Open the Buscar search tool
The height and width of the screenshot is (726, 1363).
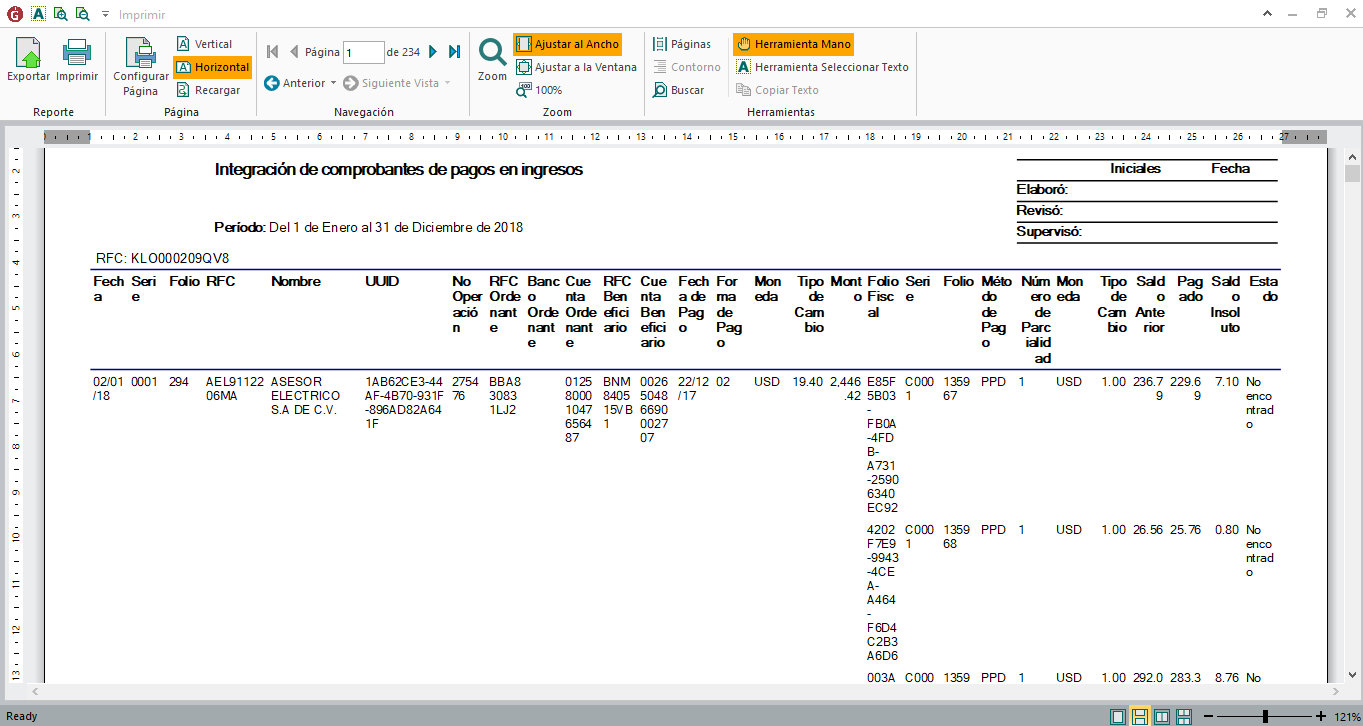679,90
